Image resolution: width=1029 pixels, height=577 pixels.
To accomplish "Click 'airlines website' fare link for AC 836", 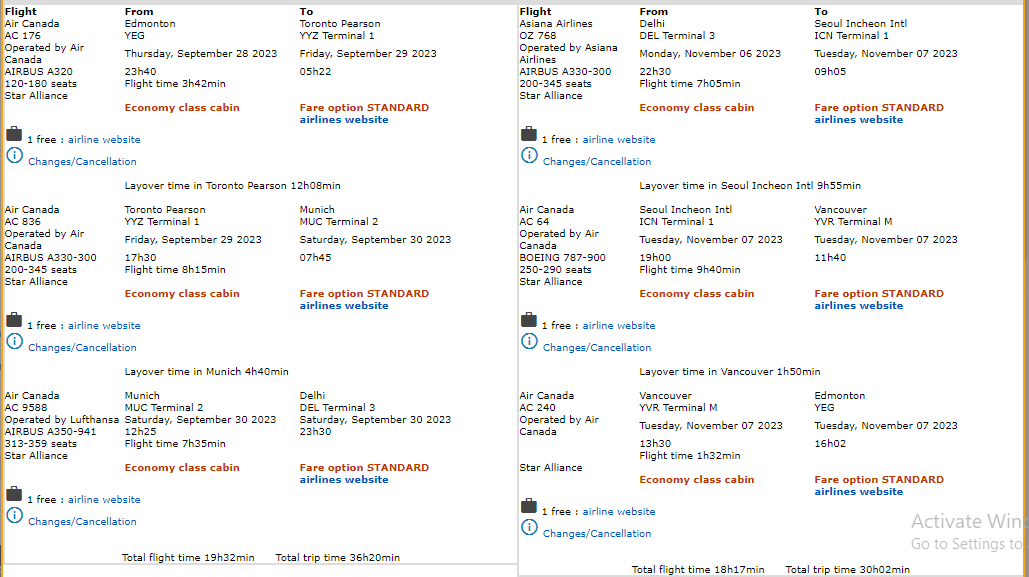I will (344, 306).
